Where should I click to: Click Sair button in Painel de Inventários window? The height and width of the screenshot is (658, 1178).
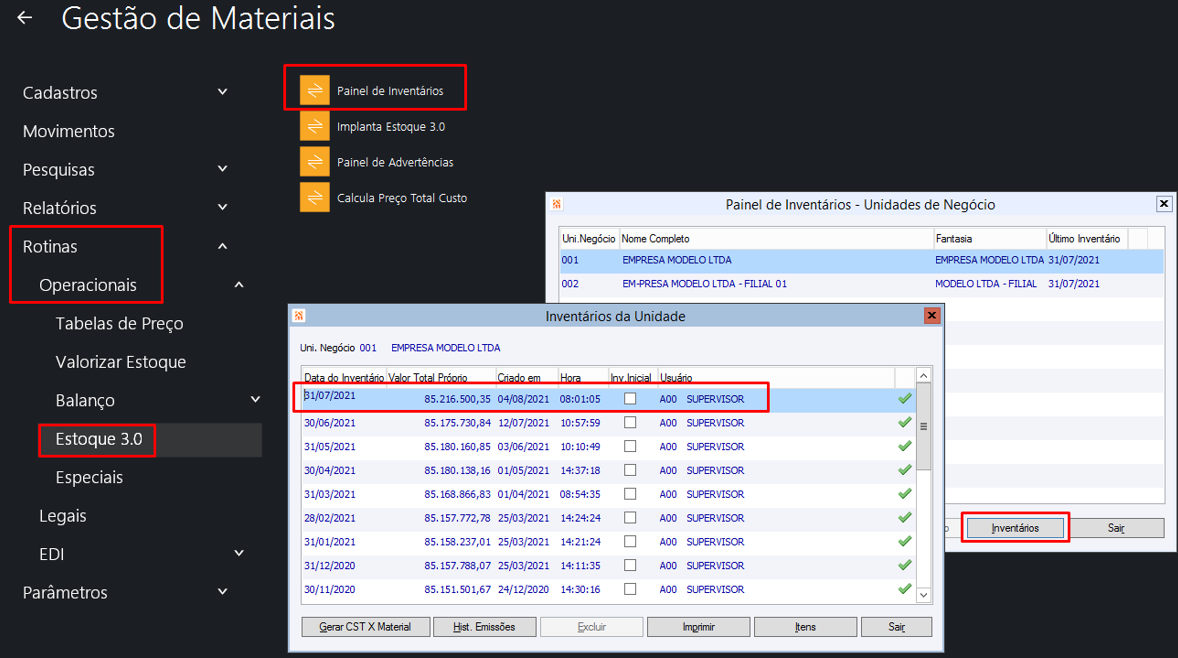(1116, 528)
